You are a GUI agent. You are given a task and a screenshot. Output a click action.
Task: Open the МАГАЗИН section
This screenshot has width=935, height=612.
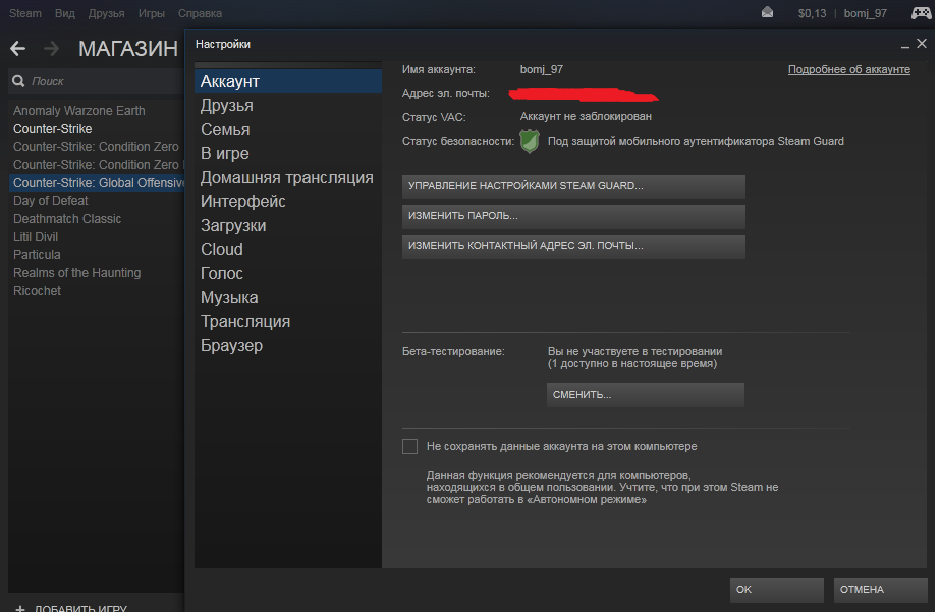click(x=128, y=49)
